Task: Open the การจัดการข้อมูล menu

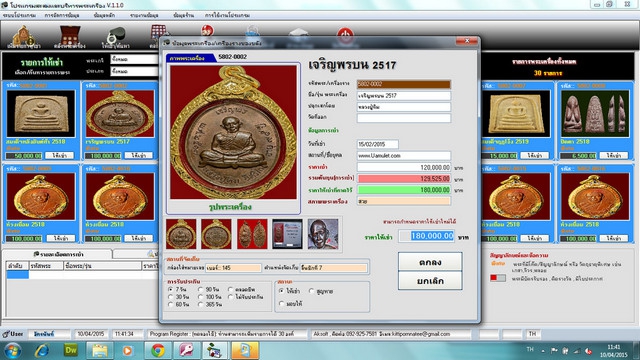Action: [62, 15]
